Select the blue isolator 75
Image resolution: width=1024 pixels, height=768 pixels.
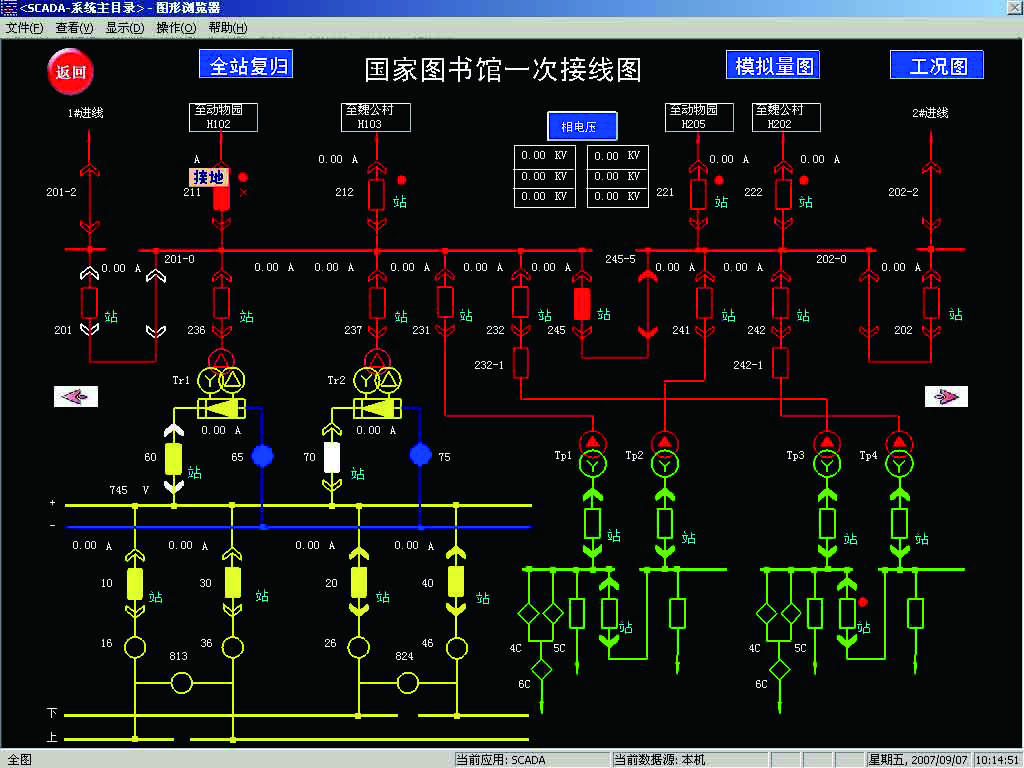pyautogui.click(x=421, y=454)
